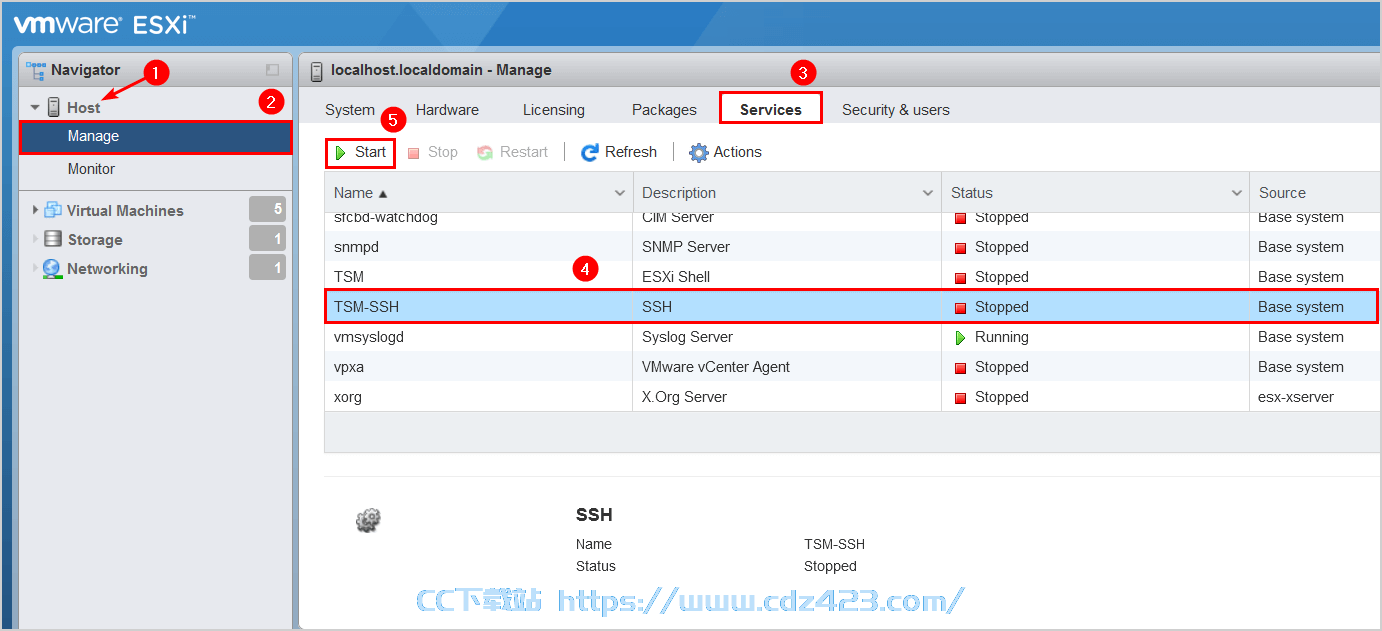Open the Packages tab
The height and width of the screenshot is (631, 1382).
coord(664,110)
